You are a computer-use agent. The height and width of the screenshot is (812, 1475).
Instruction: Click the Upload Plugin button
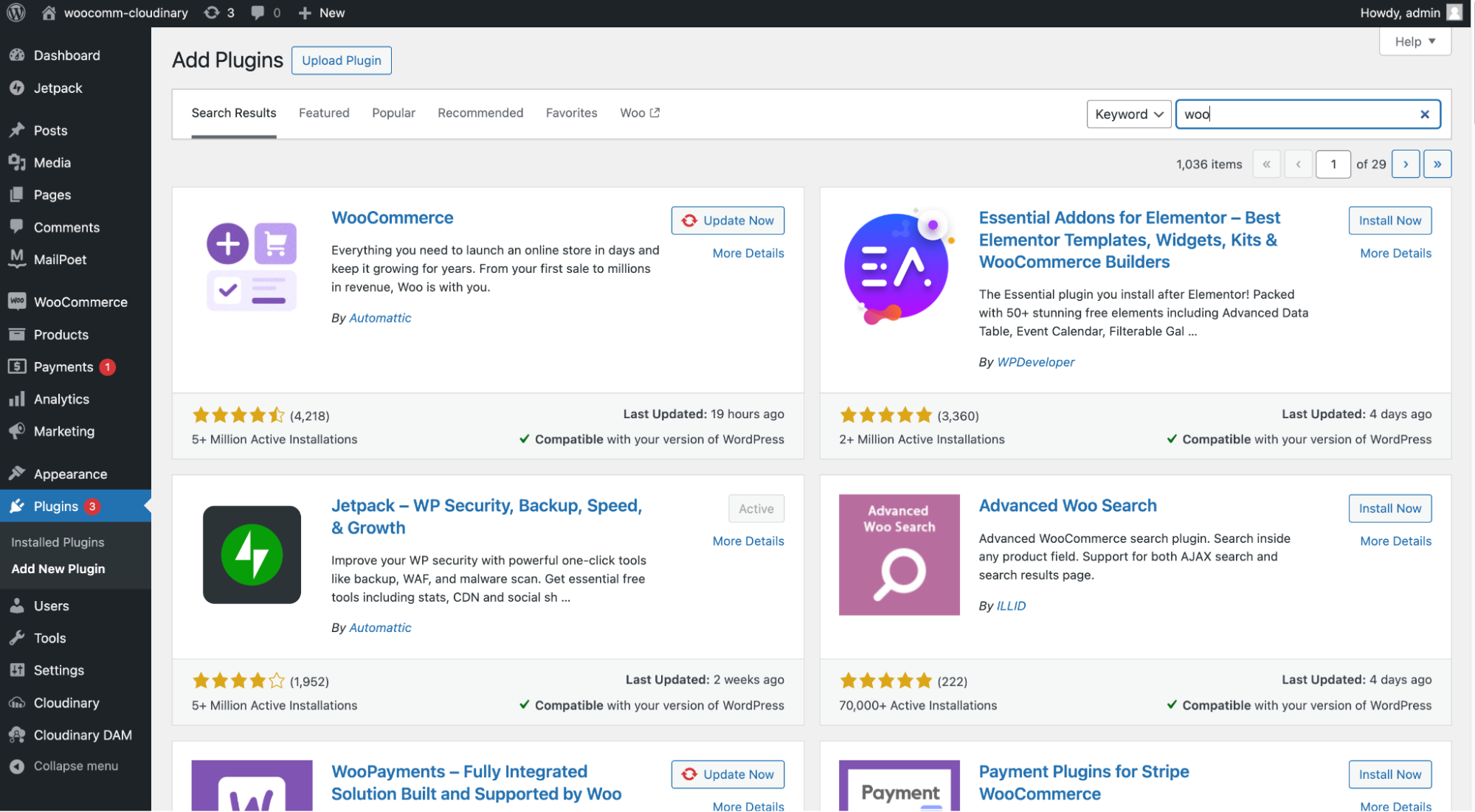341,60
